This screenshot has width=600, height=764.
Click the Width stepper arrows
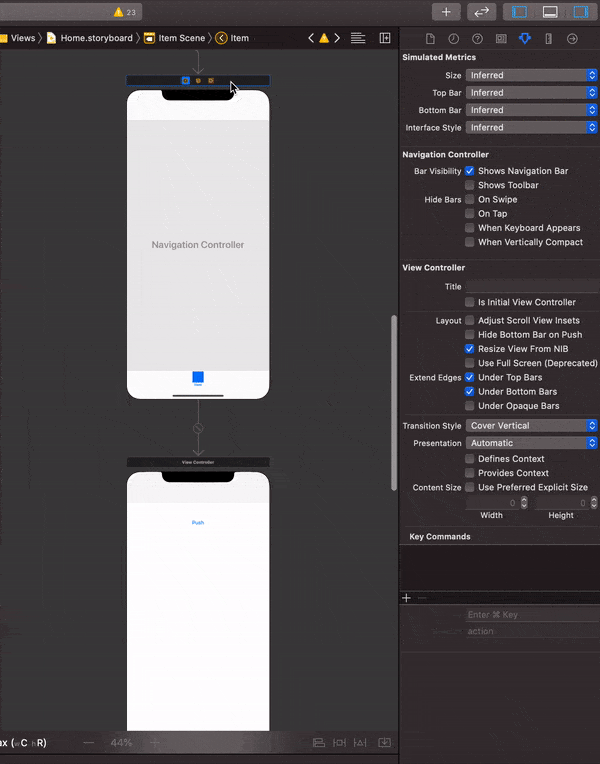tap(524, 502)
